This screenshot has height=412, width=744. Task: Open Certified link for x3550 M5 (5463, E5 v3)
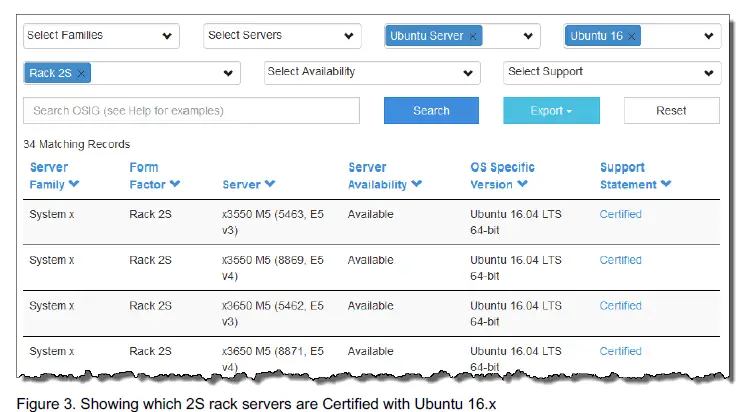click(620, 215)
